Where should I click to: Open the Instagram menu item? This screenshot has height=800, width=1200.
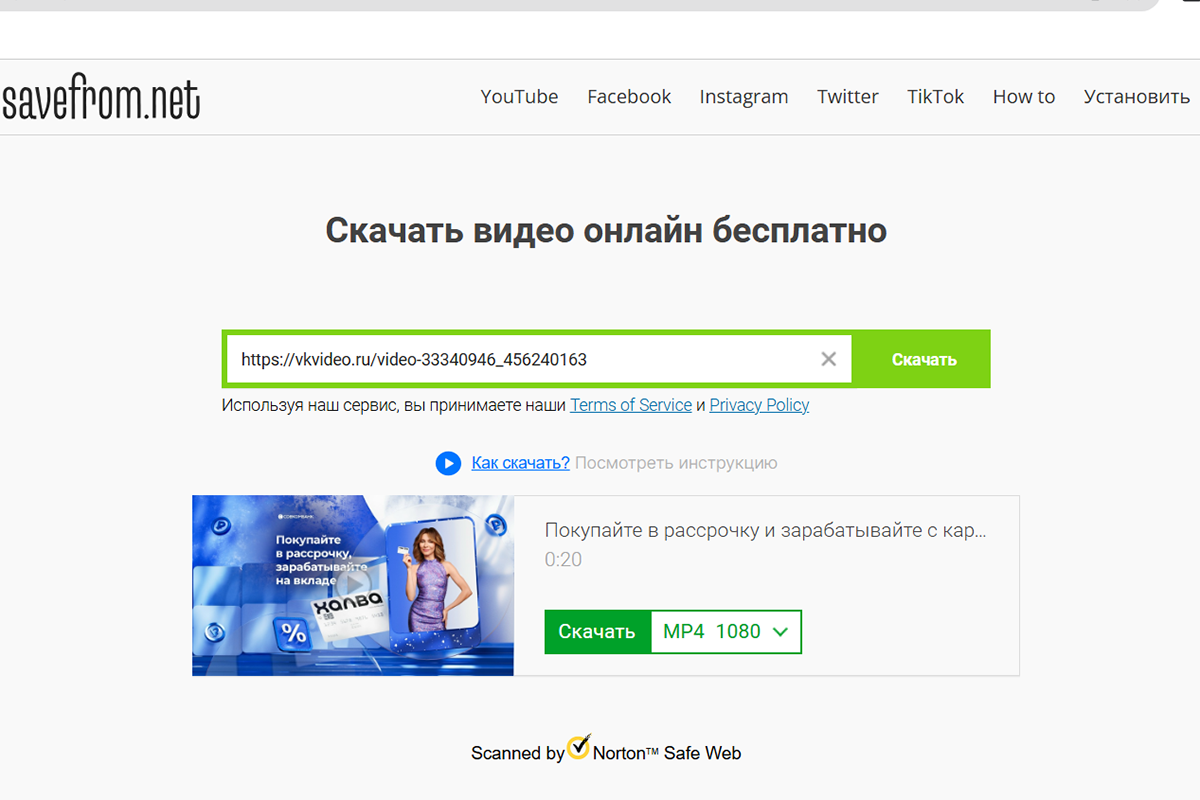click(744, 97)
